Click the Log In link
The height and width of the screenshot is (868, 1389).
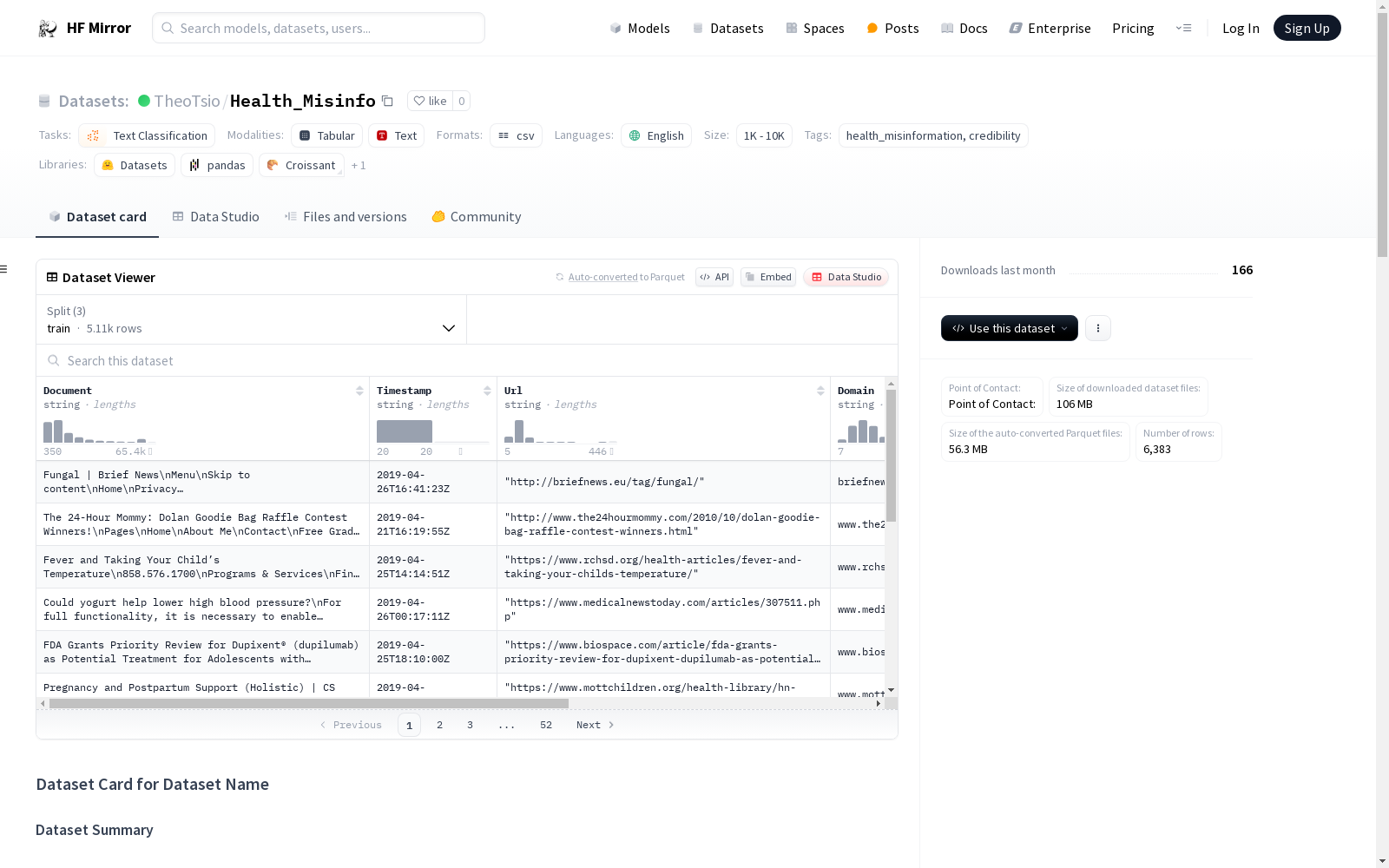tap(1241, 28)
